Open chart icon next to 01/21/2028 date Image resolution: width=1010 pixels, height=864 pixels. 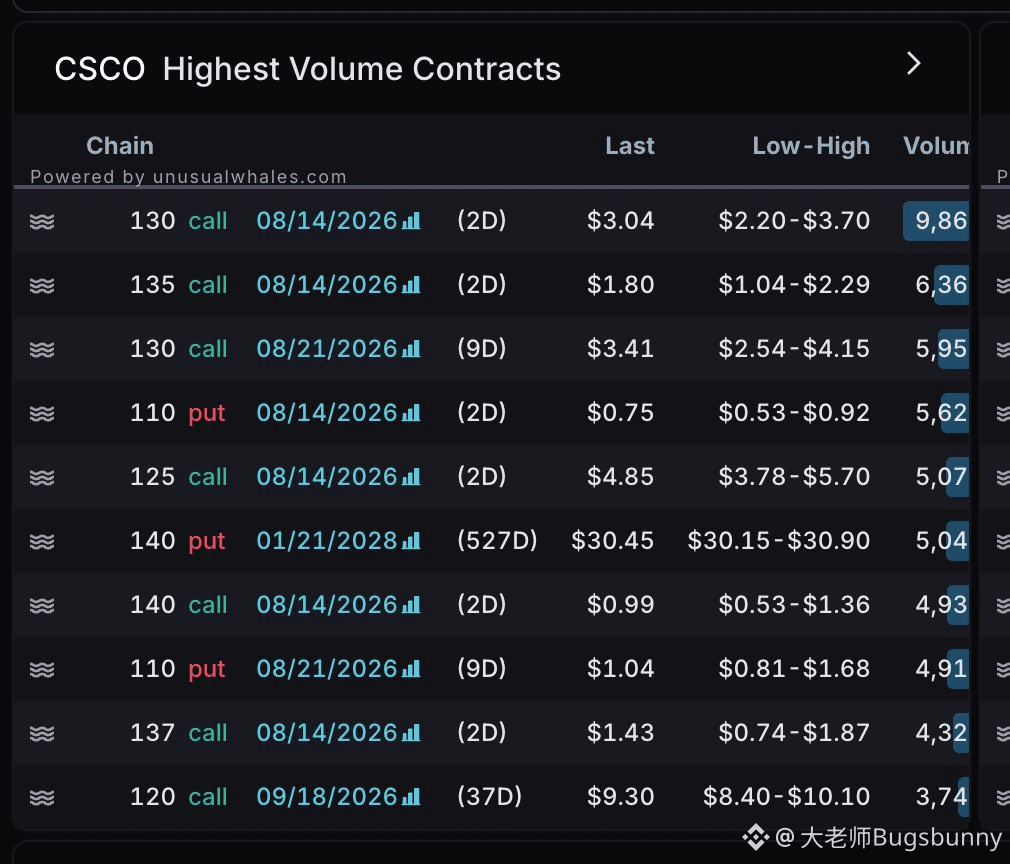pos(411,541)
